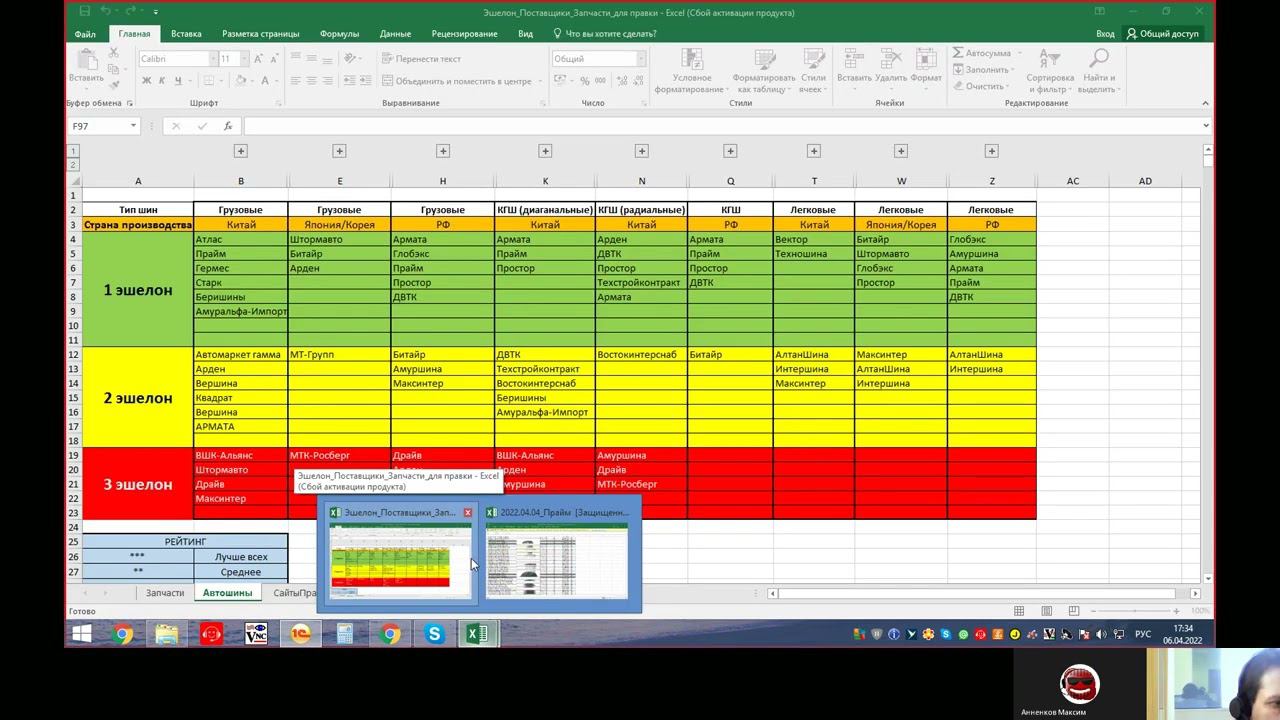The image size is (1280, 720).
Task: Expand column group above column B
Action: click(240, 151)
